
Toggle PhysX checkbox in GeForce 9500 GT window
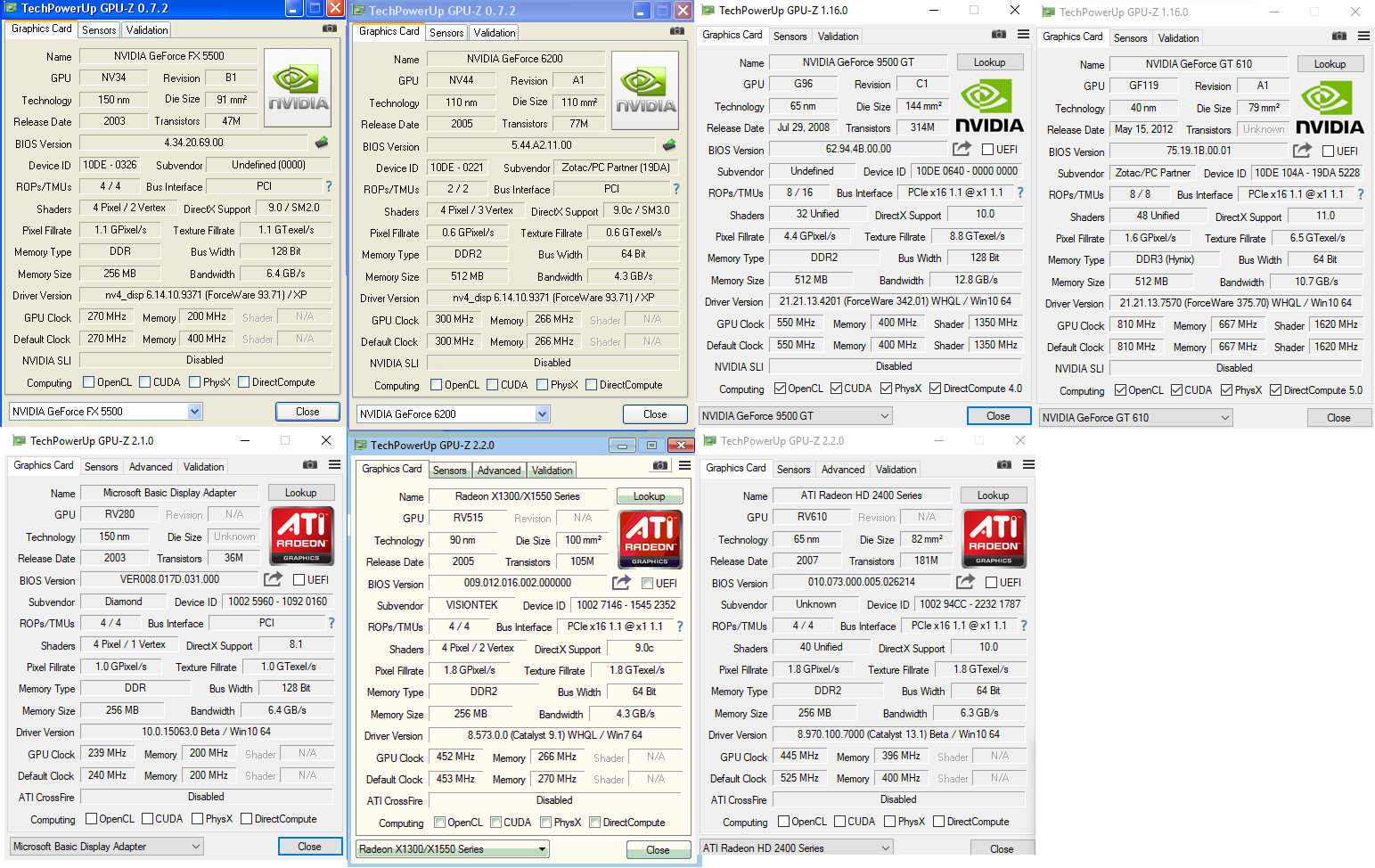point(886,389)
